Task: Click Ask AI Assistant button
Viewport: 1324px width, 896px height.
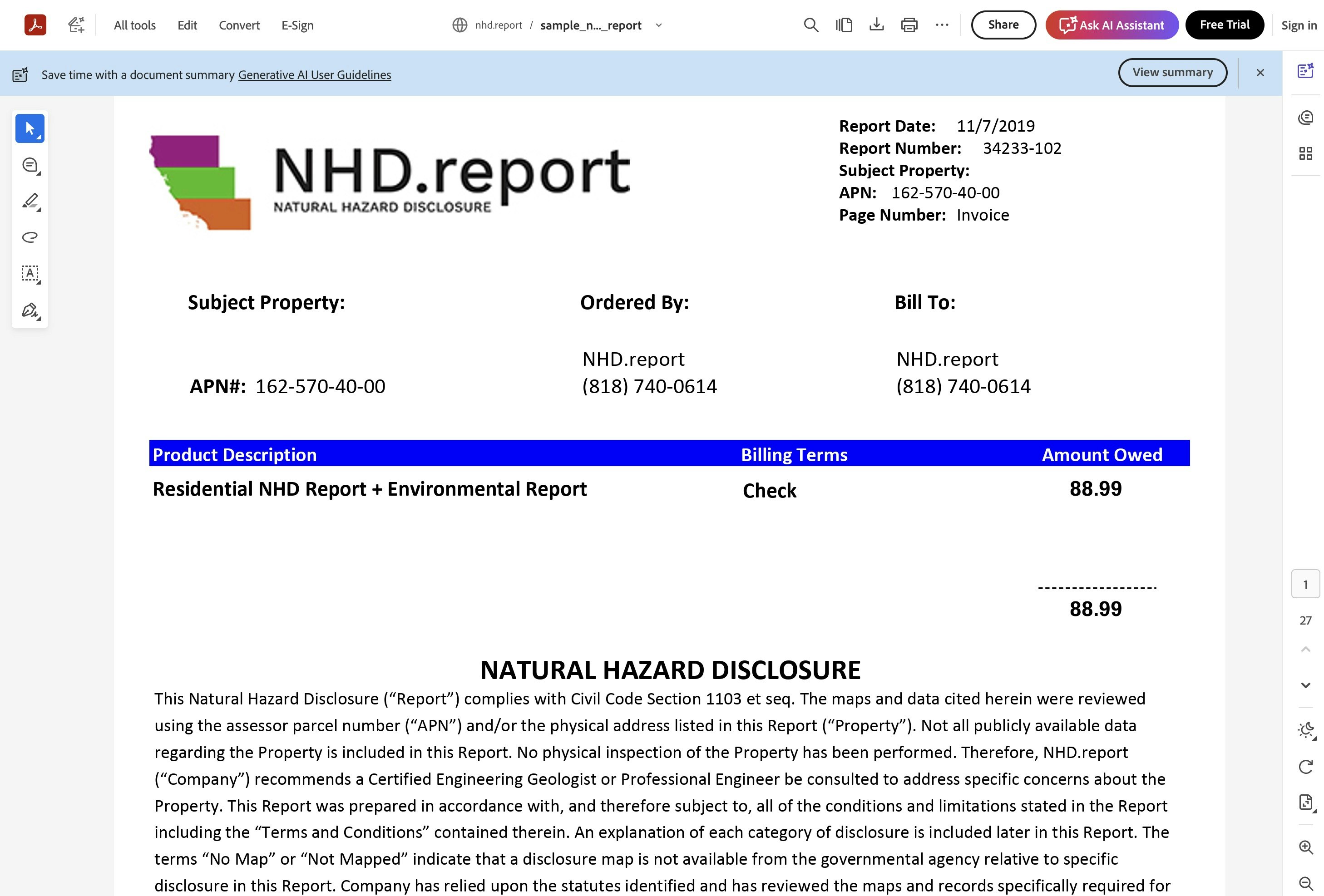Action: tap(1112, 25)
